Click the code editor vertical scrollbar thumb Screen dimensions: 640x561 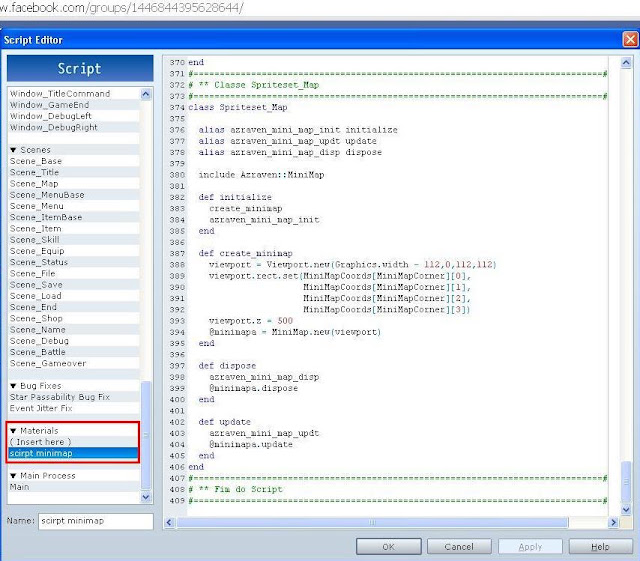click(626, 482)
